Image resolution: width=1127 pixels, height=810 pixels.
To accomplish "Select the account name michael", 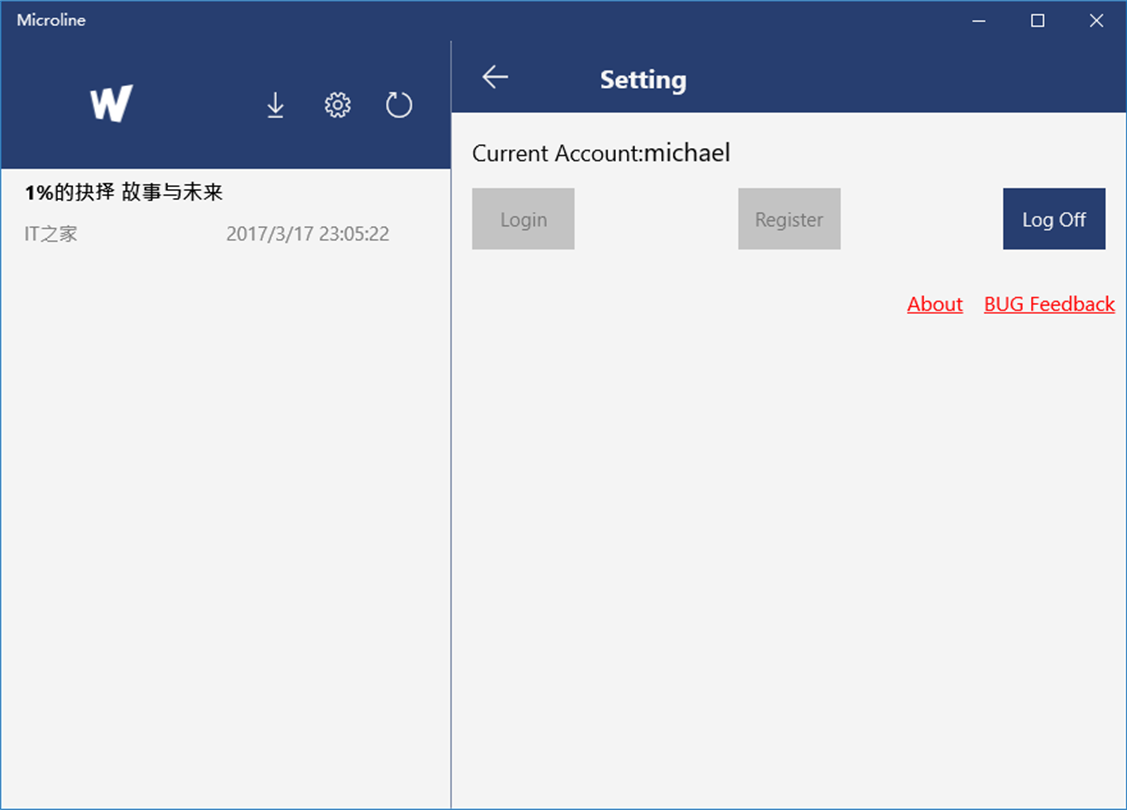I will (687, 152).
